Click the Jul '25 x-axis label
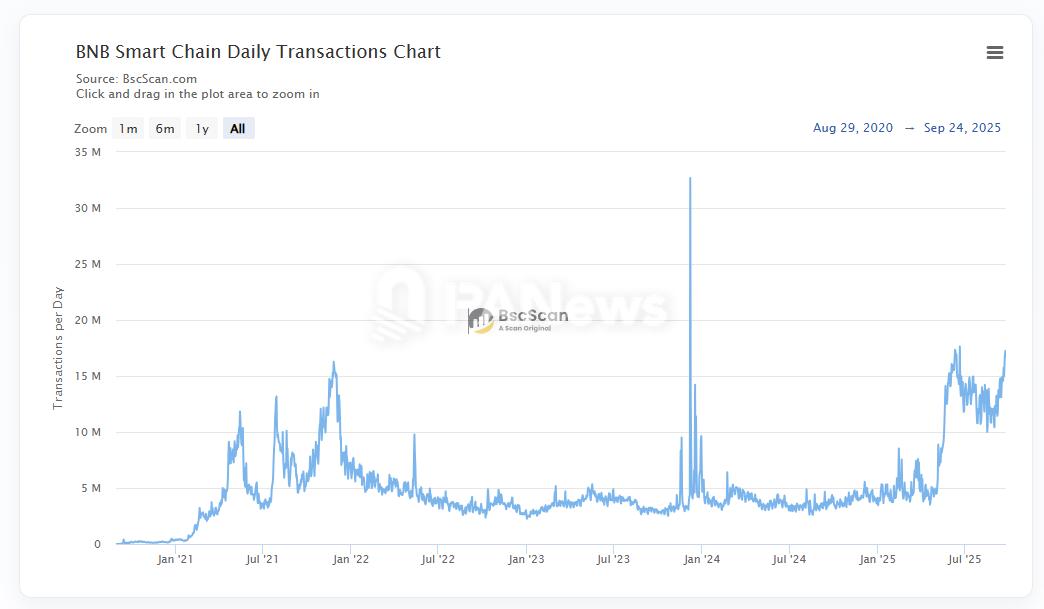 (x=964, y=559)
